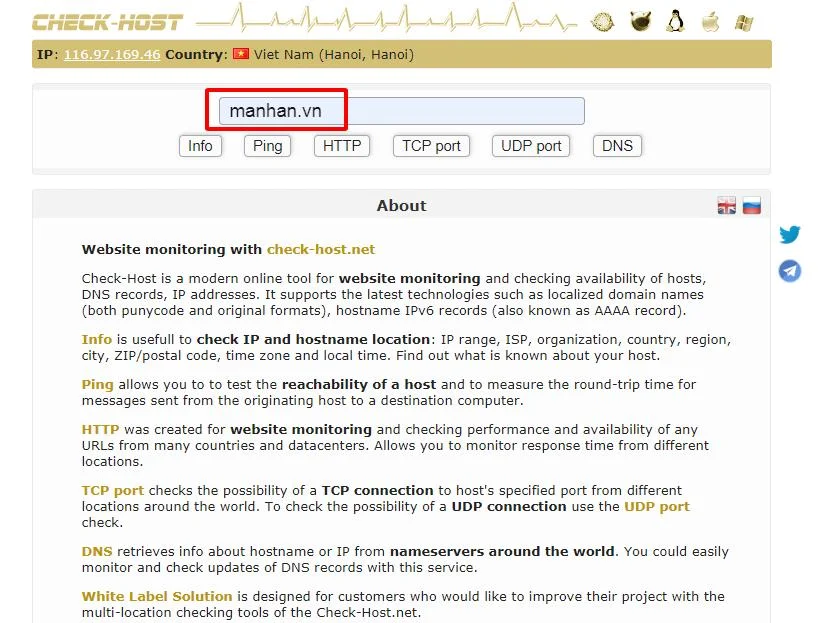Click the Windows flag icon

(743, 22)
